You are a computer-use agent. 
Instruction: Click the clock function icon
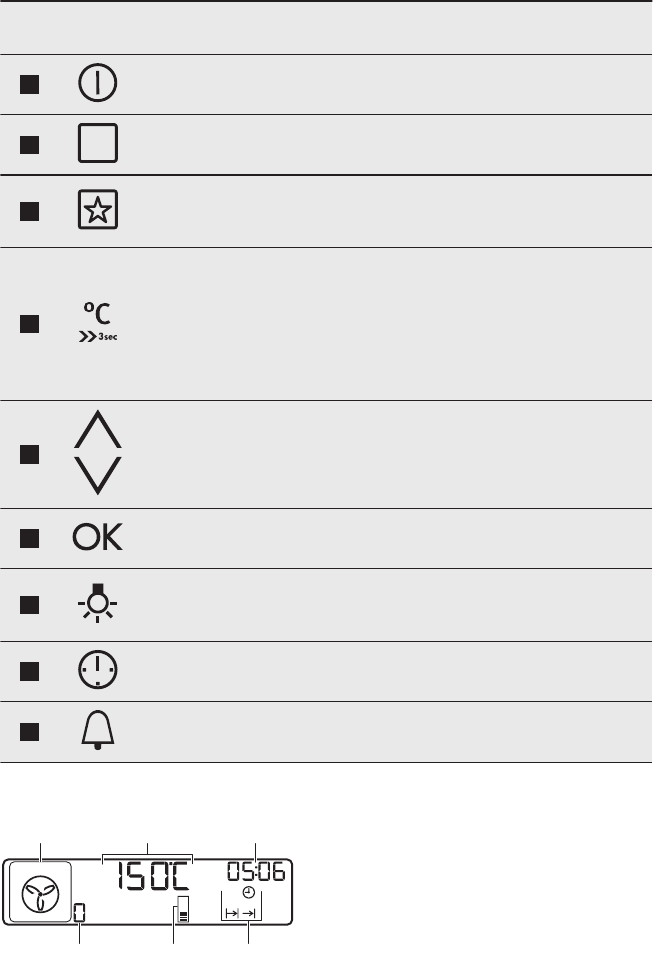96,671
